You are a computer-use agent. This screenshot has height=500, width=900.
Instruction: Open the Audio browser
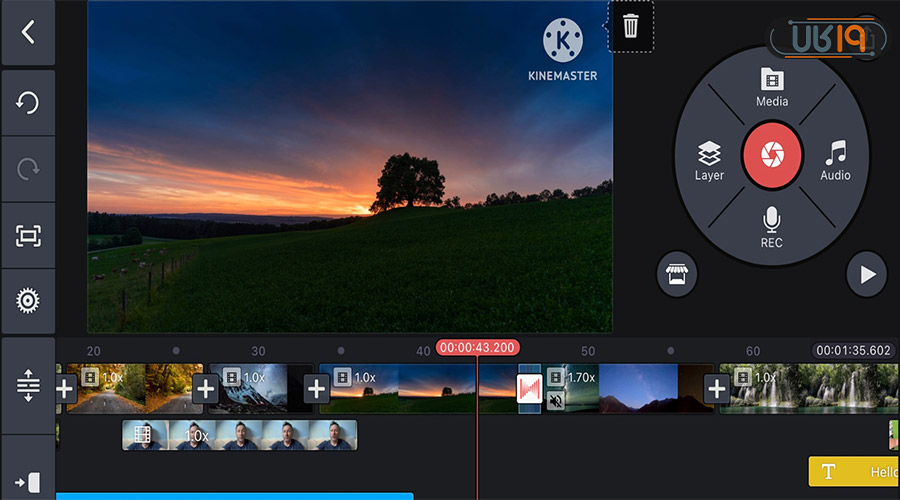coord(835,162)
